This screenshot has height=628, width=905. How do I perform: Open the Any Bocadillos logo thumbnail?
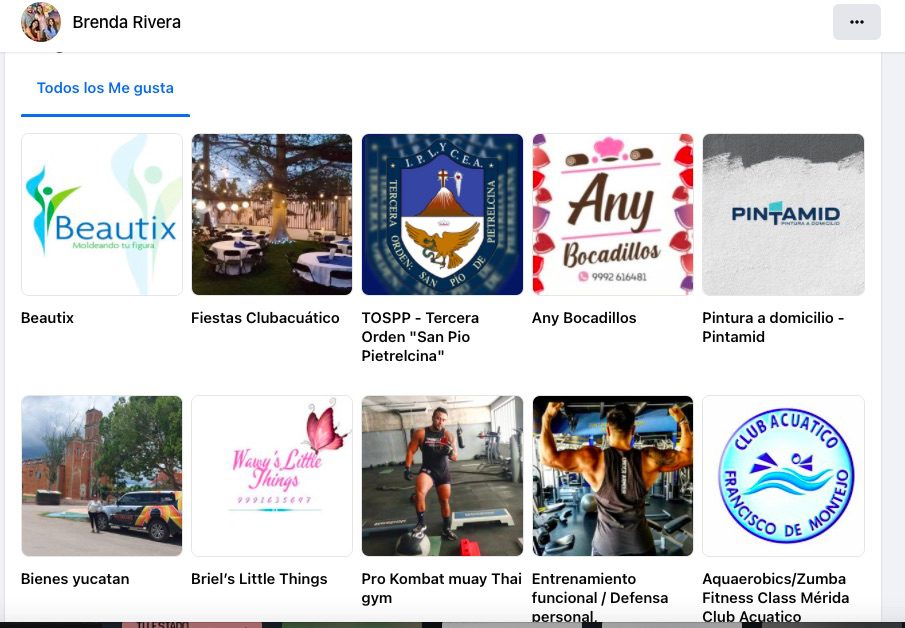(x=612, y=215)
